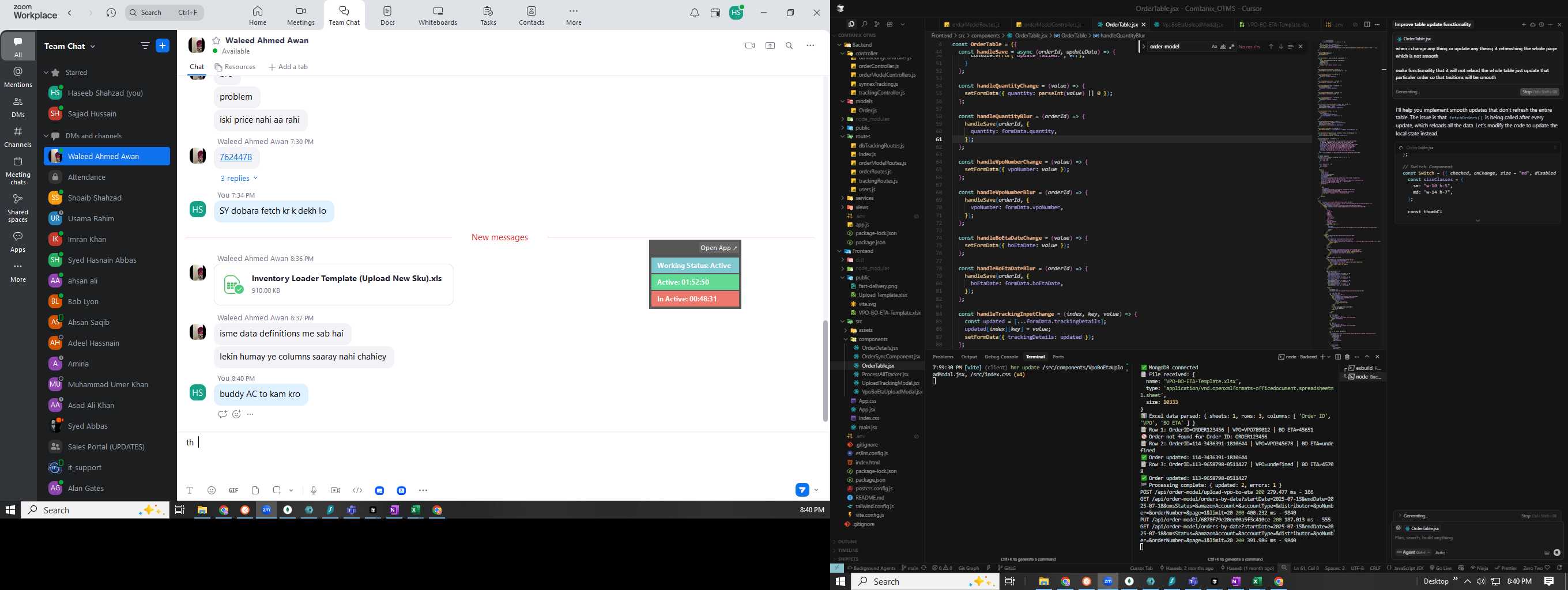The height and width of the screenshot is (590, 1568).
Task: Open screenshot options dropdown arrow
Action: [292, 490]
